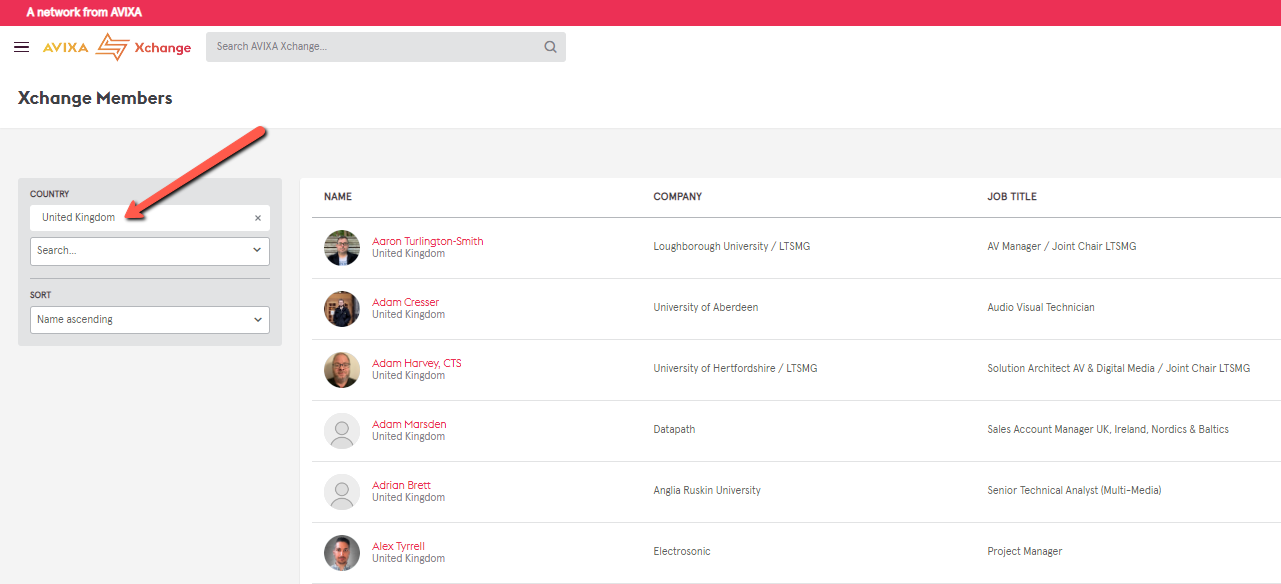Open the Adam Marsden name link
1281x584 pixels.
click(x=409, y=424)
